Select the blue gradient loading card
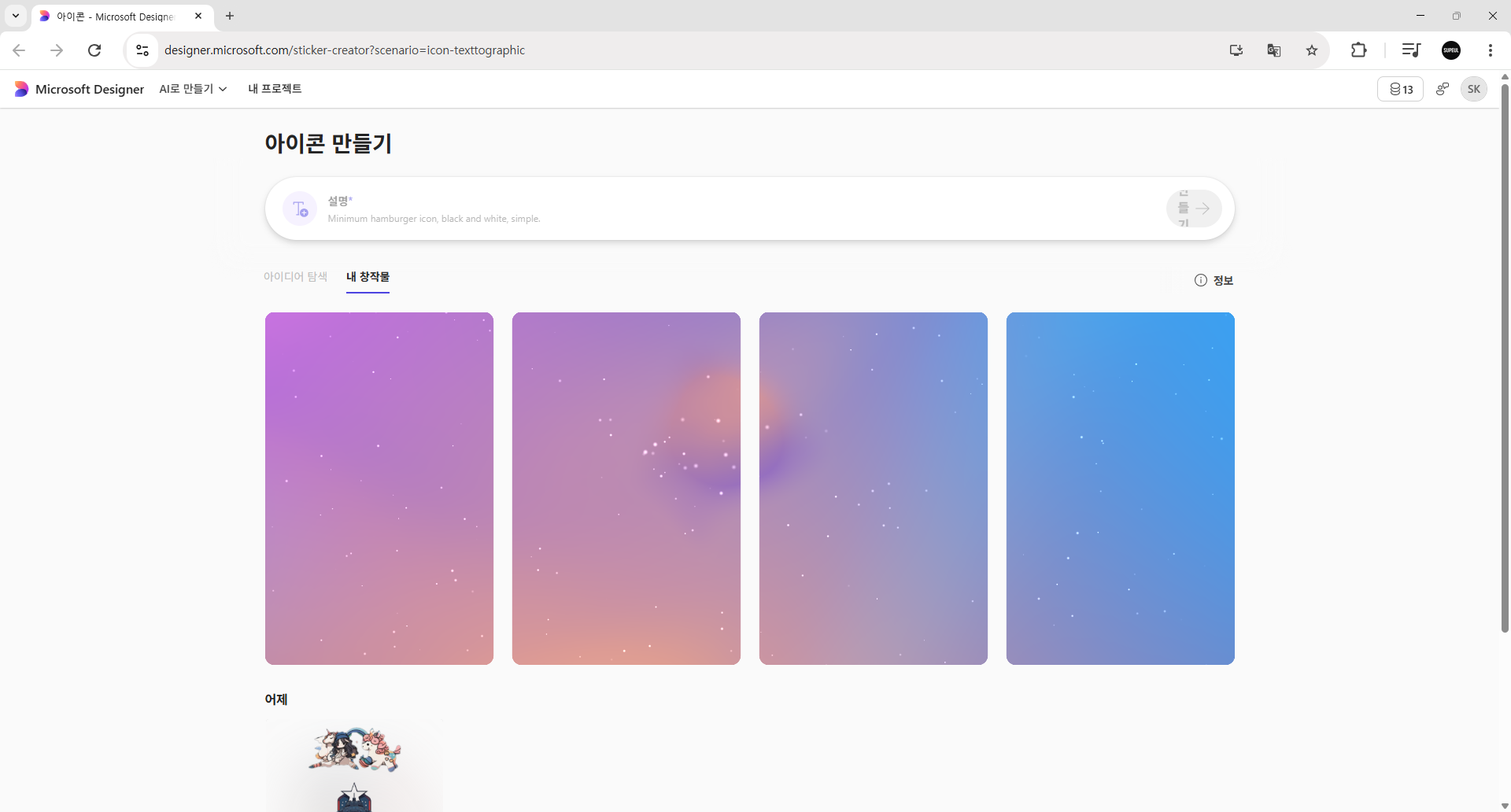1511x812 pixels. pos(1120,489)
